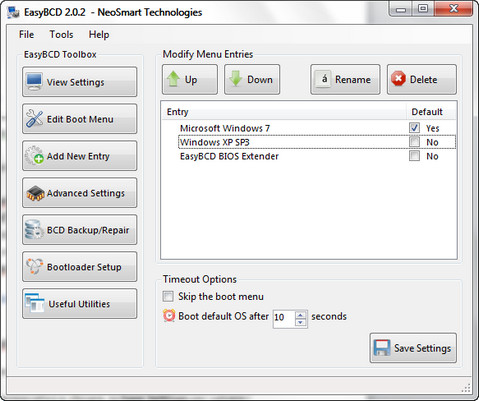479x401 pixels.
Task: Click Useful Utilities windows icon
Action: (35, 303)
